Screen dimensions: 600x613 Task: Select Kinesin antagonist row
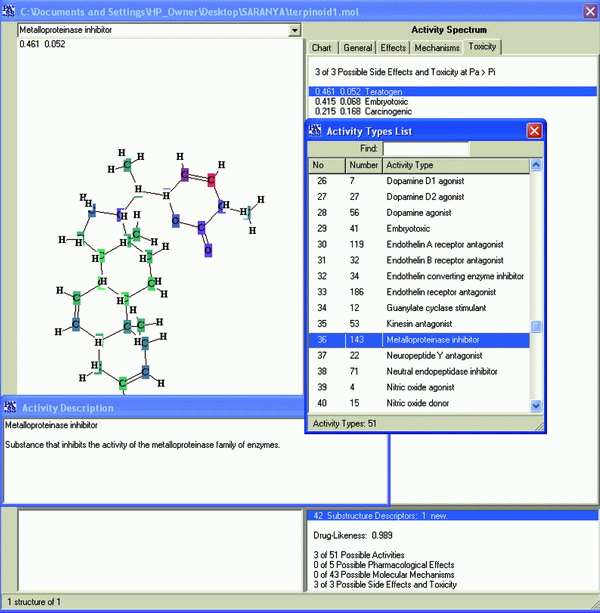pos(419,324)
